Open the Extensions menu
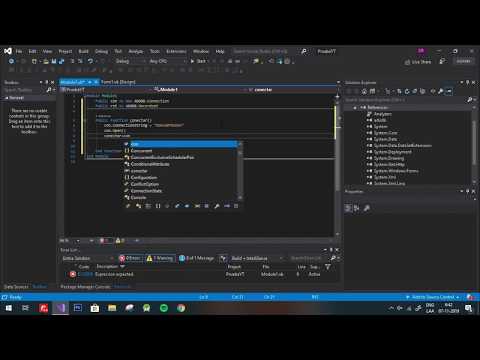The width and height of the screenshot is (480, 360). (176, 51)
